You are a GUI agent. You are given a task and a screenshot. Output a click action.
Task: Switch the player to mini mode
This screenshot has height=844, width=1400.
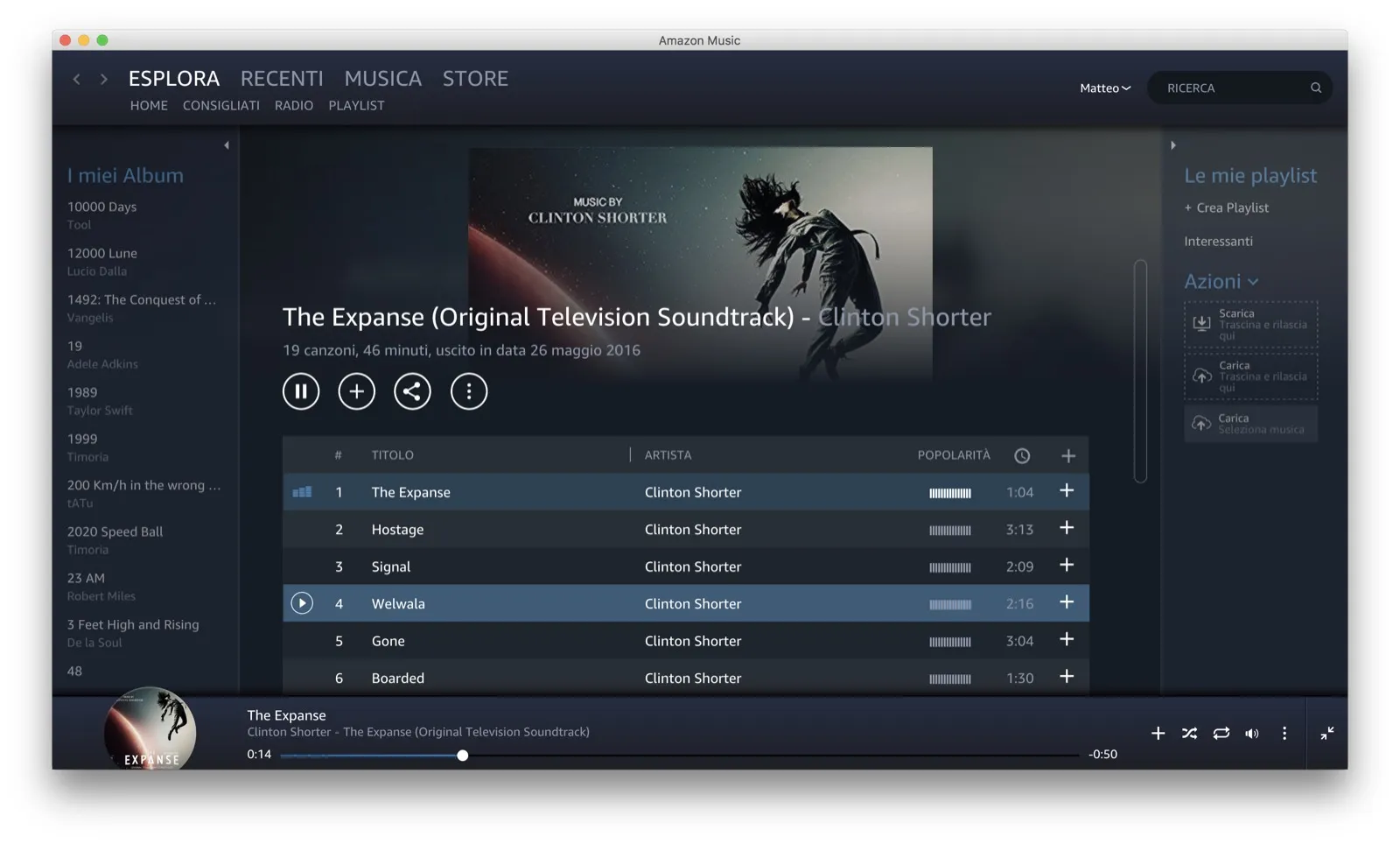(1327, 735)
